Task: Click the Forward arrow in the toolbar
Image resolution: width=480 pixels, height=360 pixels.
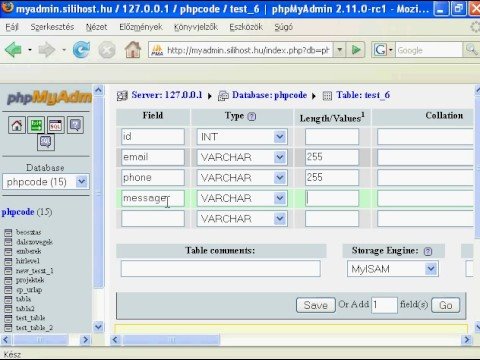Action: coord(47,50)
